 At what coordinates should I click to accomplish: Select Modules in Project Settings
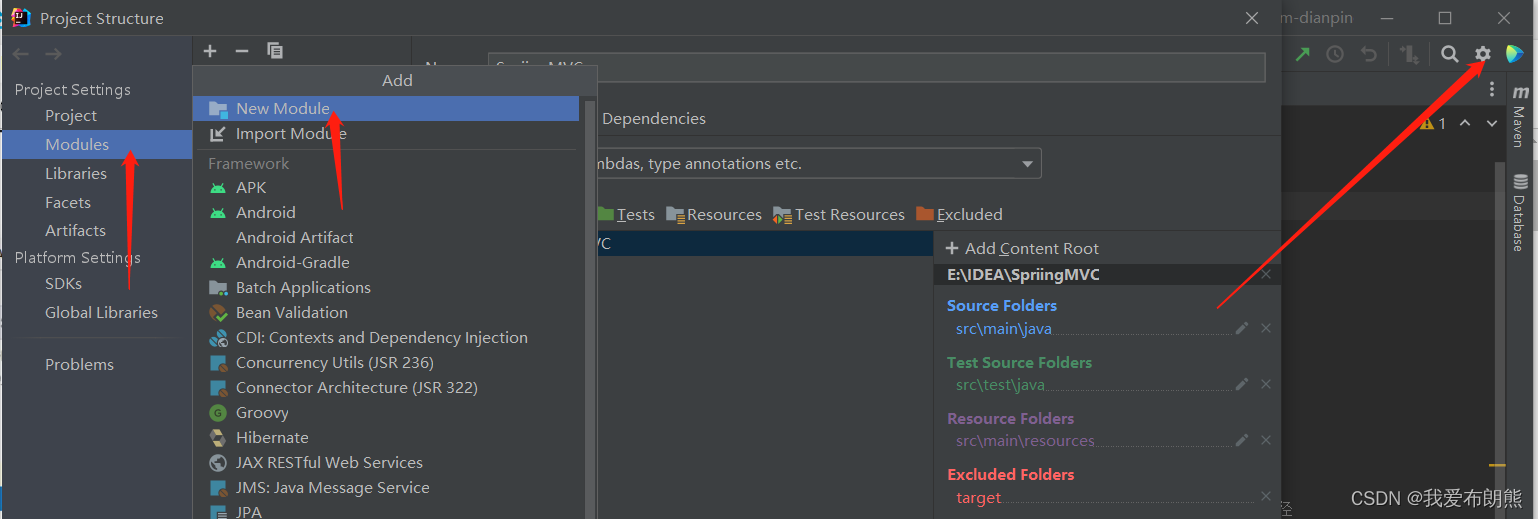pos(97,144)
